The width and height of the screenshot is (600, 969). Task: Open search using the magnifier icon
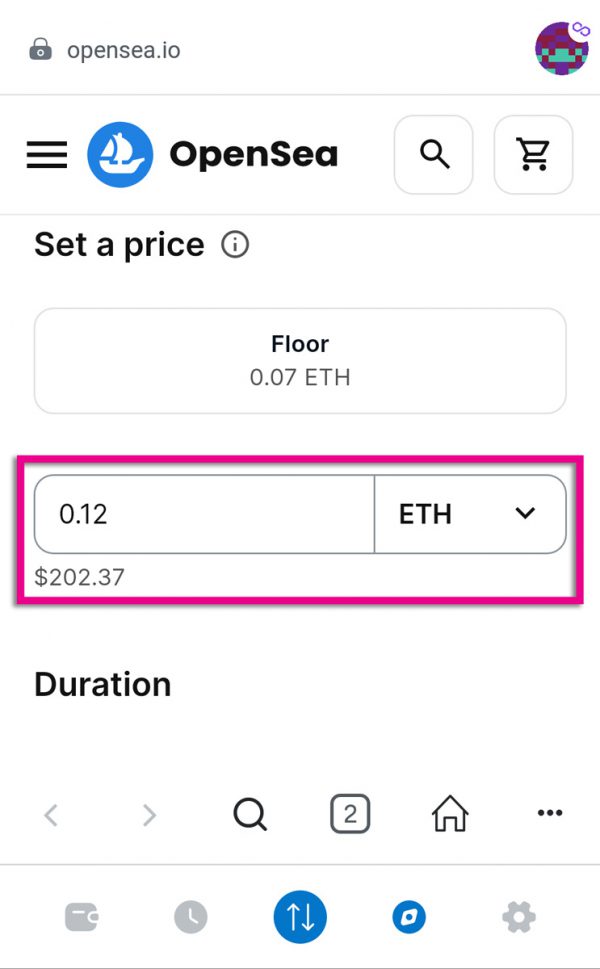[433, 154]
